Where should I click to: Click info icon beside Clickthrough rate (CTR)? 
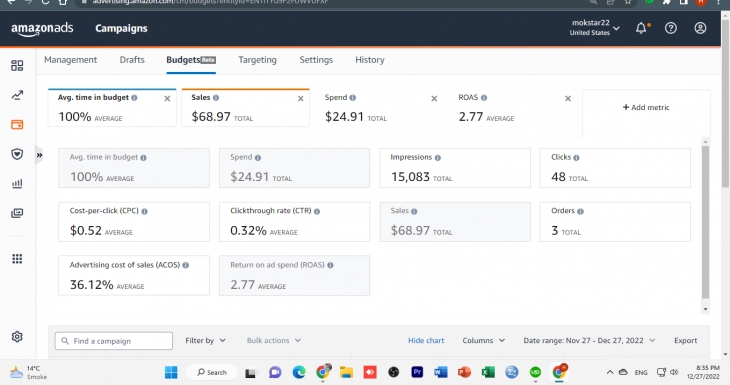click(x=317, y=211)
